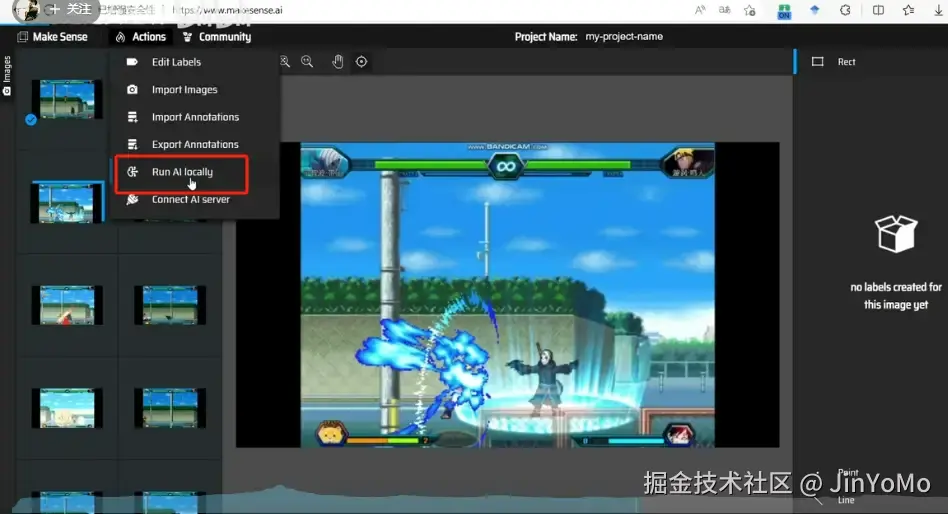This screenshot has width=948, height=514.
Task: Switch to the Point label type
Action: coord(848,472)
